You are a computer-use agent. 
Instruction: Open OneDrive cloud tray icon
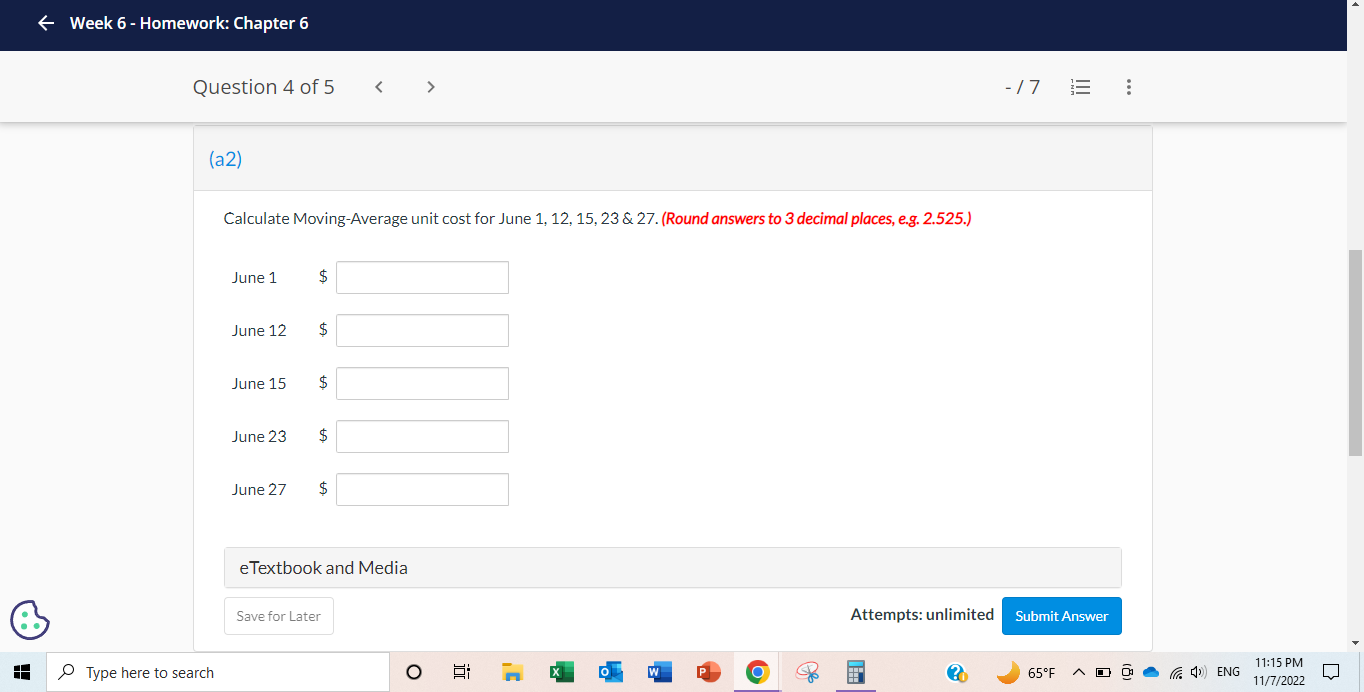[x=1150, y=673]
